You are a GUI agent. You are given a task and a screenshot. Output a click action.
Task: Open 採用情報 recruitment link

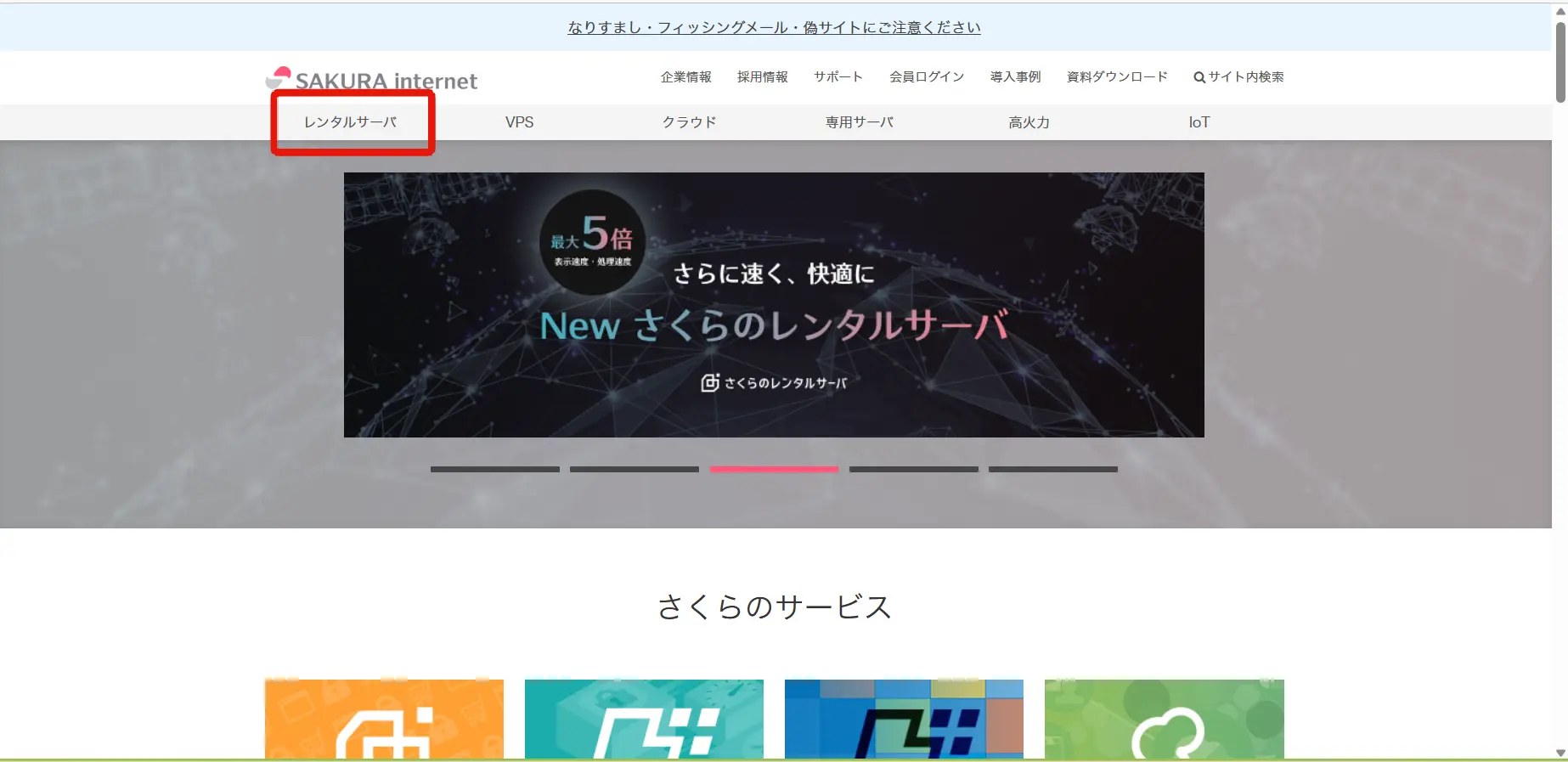pyautogui.click(x=763, y=76)
